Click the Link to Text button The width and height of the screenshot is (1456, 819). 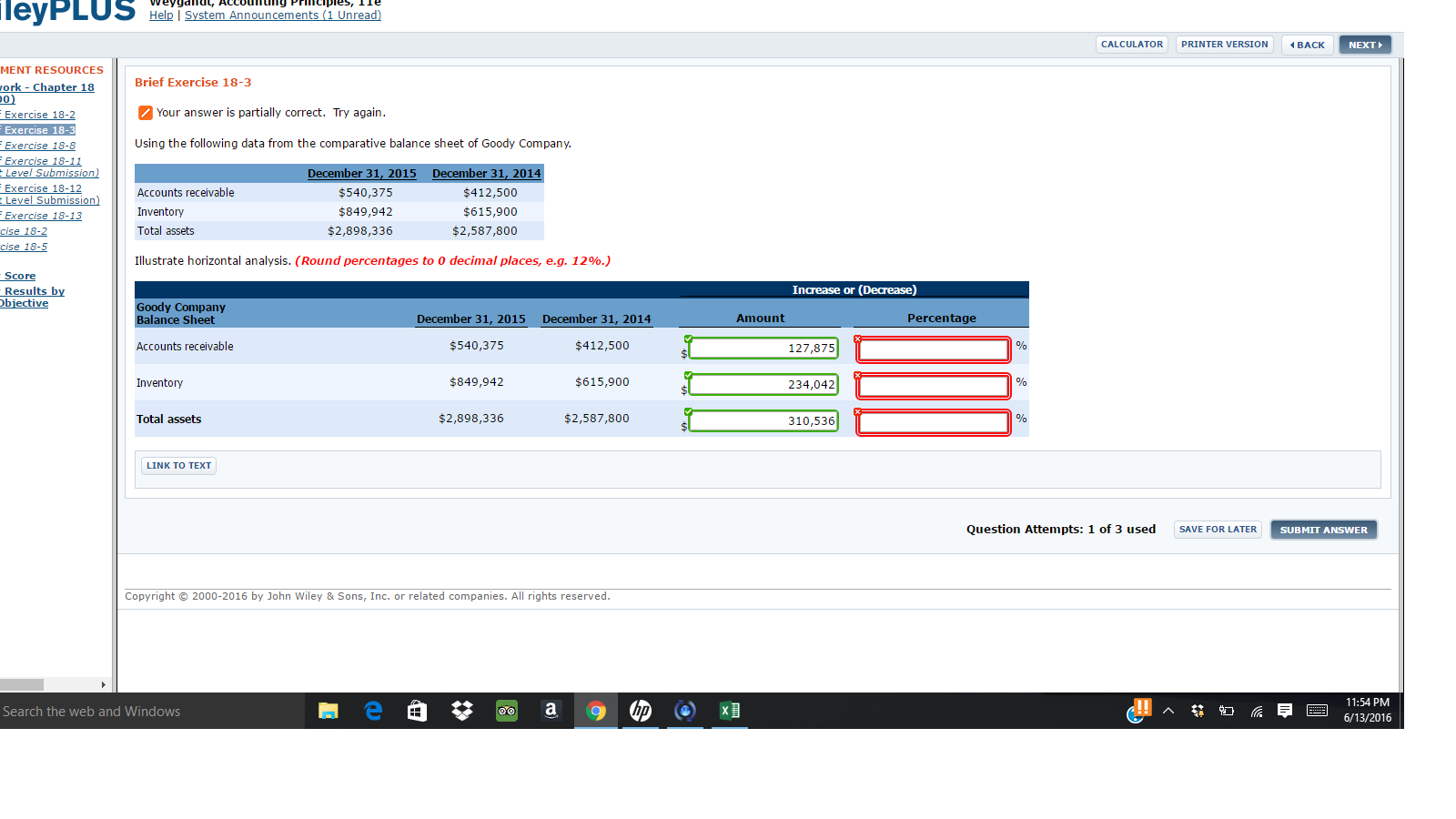[x=178, y=465]
